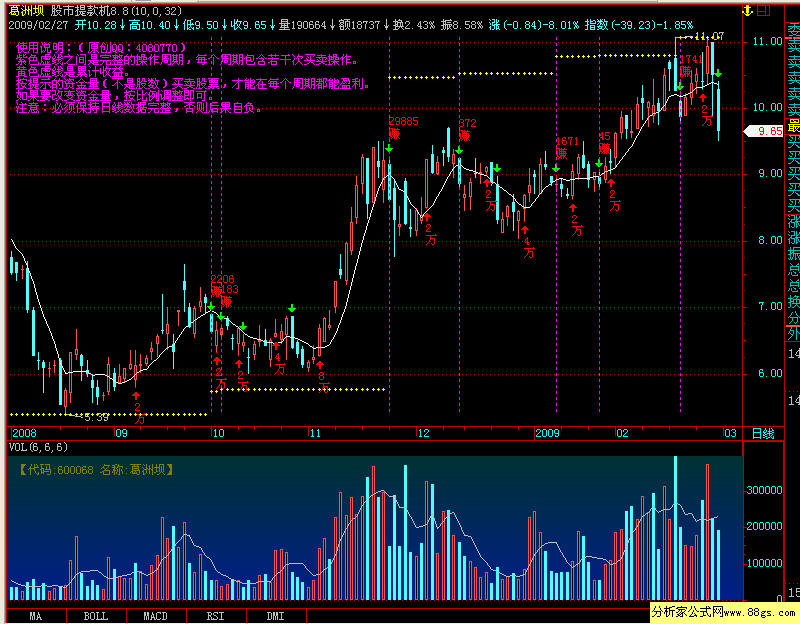Click the high price 高10.40
Screen dimensions: 800x624
pos(150,24)
